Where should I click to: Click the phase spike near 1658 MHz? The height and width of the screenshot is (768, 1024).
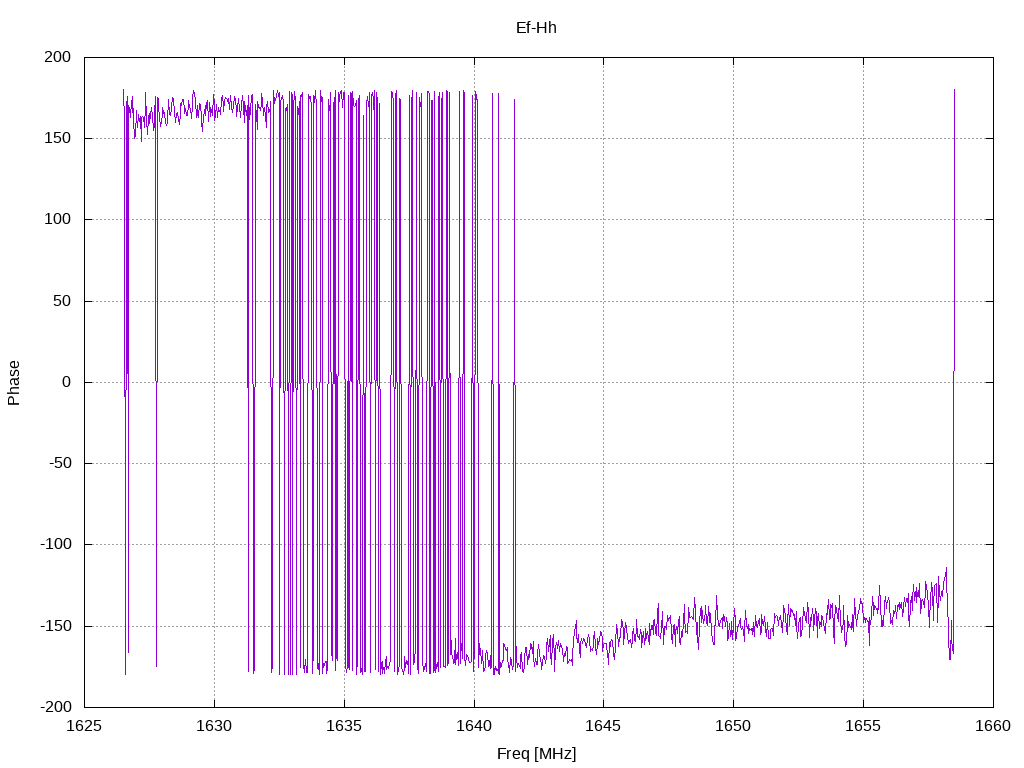(x=953, y=372)
